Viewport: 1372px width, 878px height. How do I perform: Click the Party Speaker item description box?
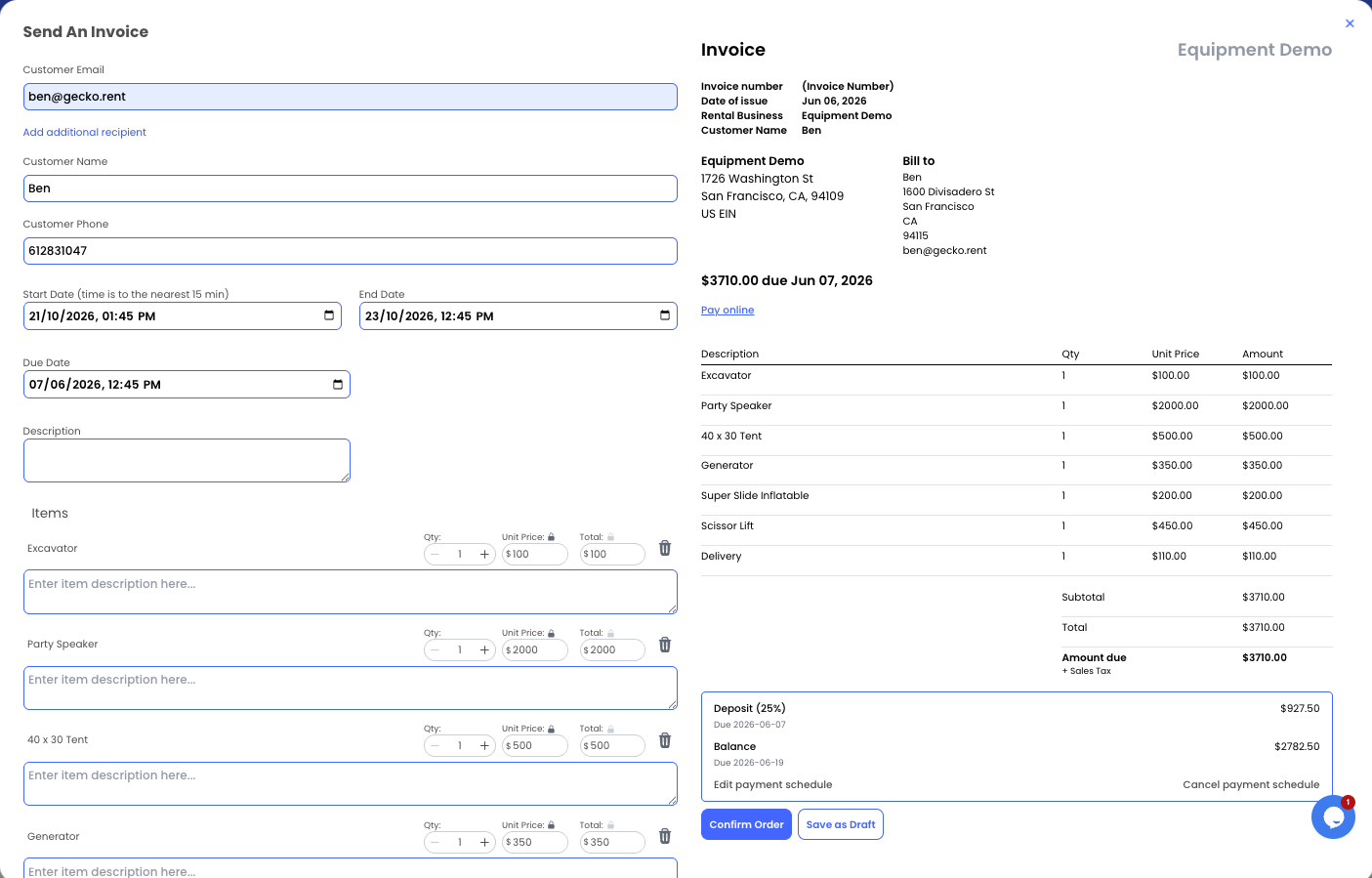tap(351, 688)
